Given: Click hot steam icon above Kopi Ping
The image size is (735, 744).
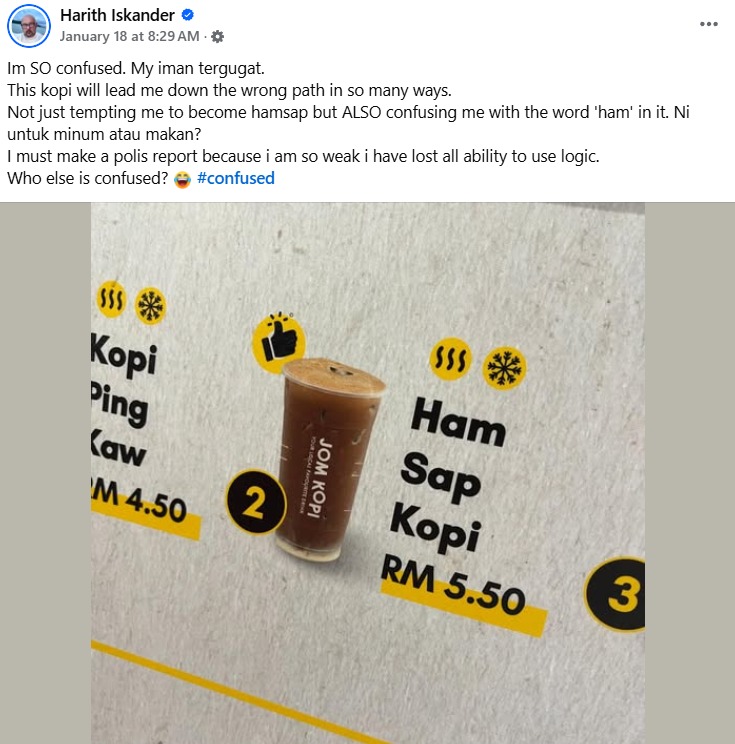Looking at the screenshot, I should (x=112, y=299).
